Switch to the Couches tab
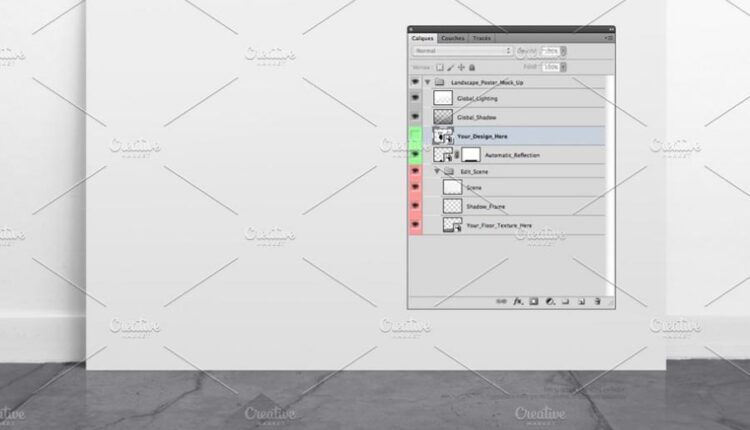The height and width of the screenshot is (430, 750). pyautogui.click(x=453, y=38)
